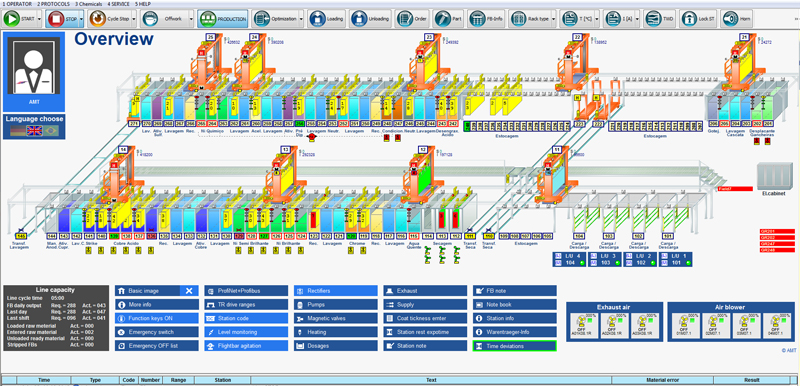Image resolution: width=800 pixels, height=386 pixels.
Task: Select the British flag language icon
Action: (35, 131)
